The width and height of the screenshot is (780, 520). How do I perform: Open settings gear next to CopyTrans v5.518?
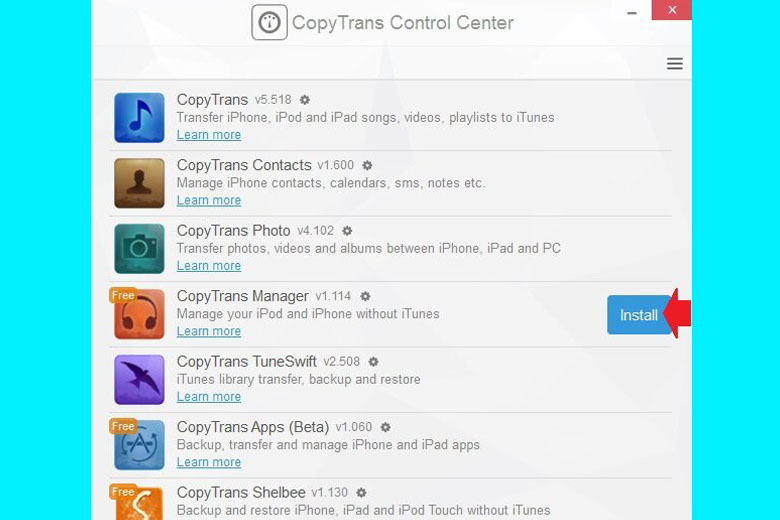pyautogui.click(x=305, y=100)
